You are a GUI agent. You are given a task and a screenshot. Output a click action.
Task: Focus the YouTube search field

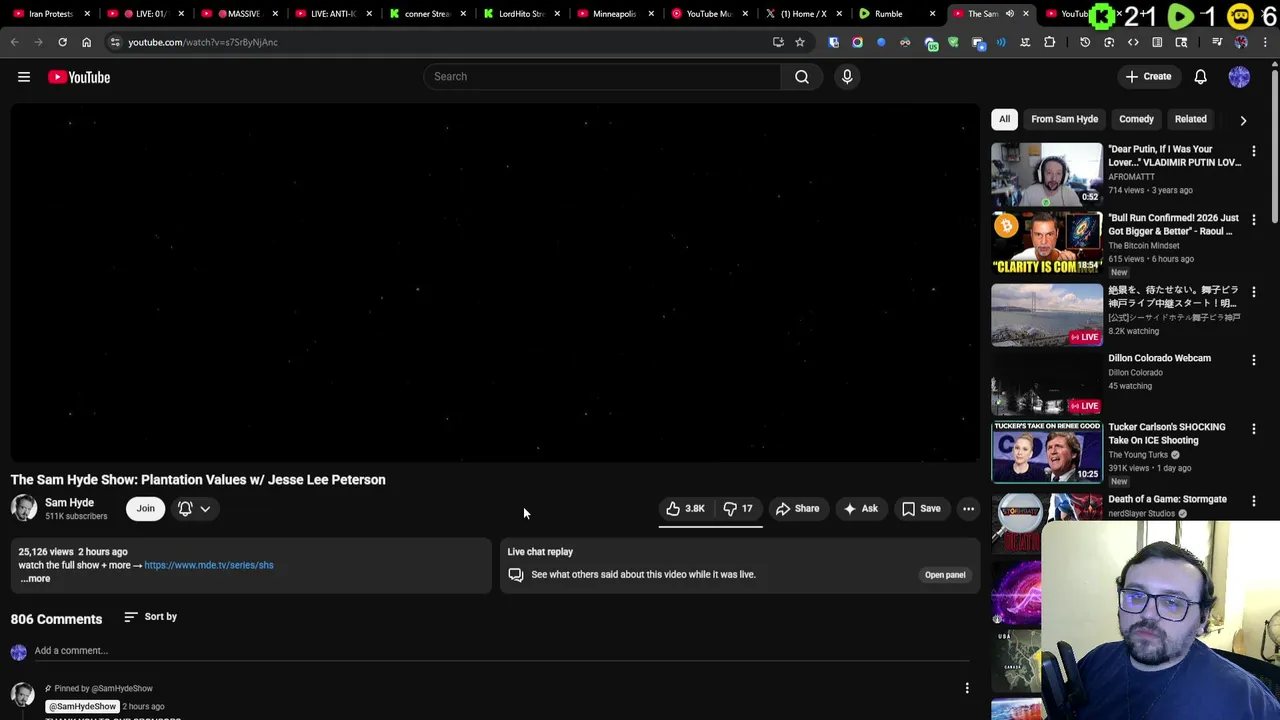click(x=602, y=77)
